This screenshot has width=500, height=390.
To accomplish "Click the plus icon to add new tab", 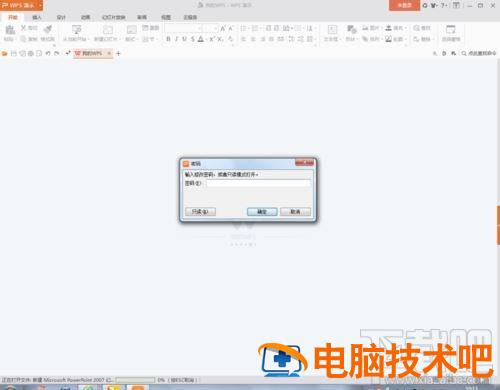I will [118, 53].
